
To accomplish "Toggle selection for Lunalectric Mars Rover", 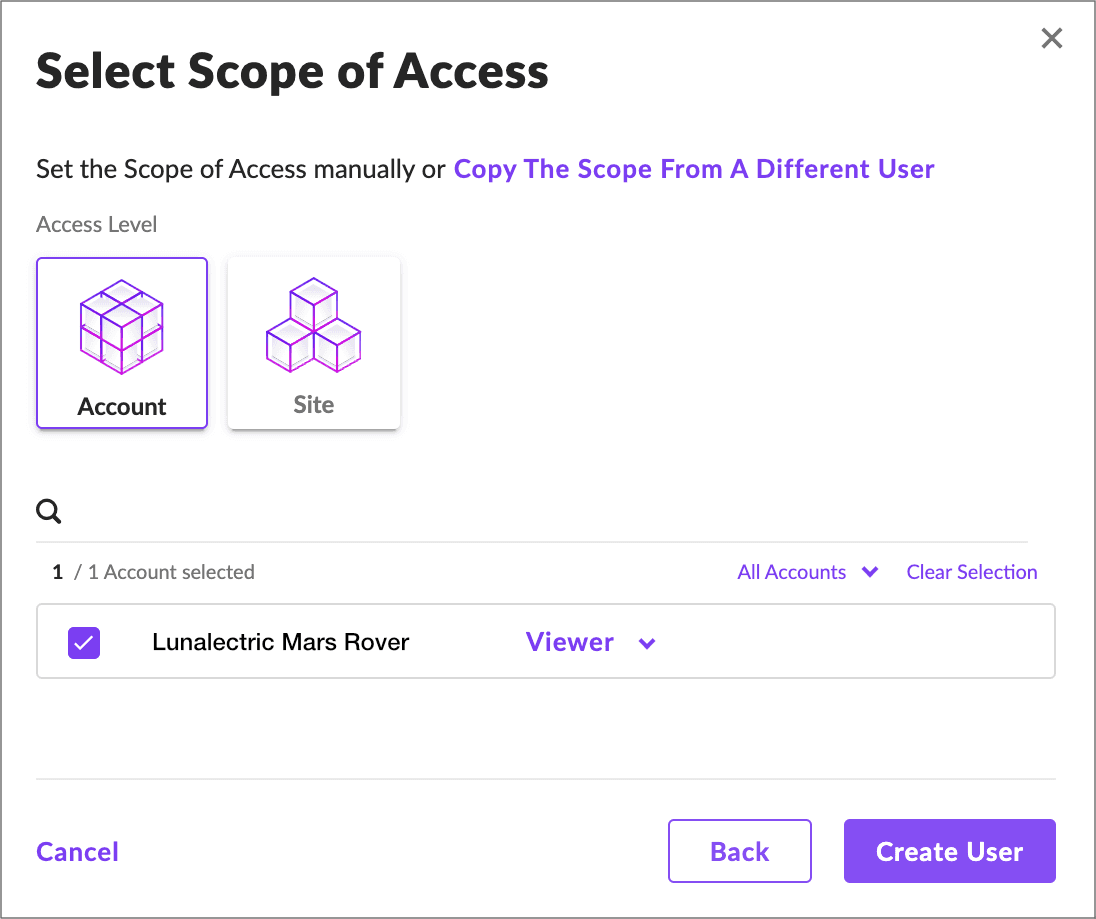I will (x=83, y=642).
